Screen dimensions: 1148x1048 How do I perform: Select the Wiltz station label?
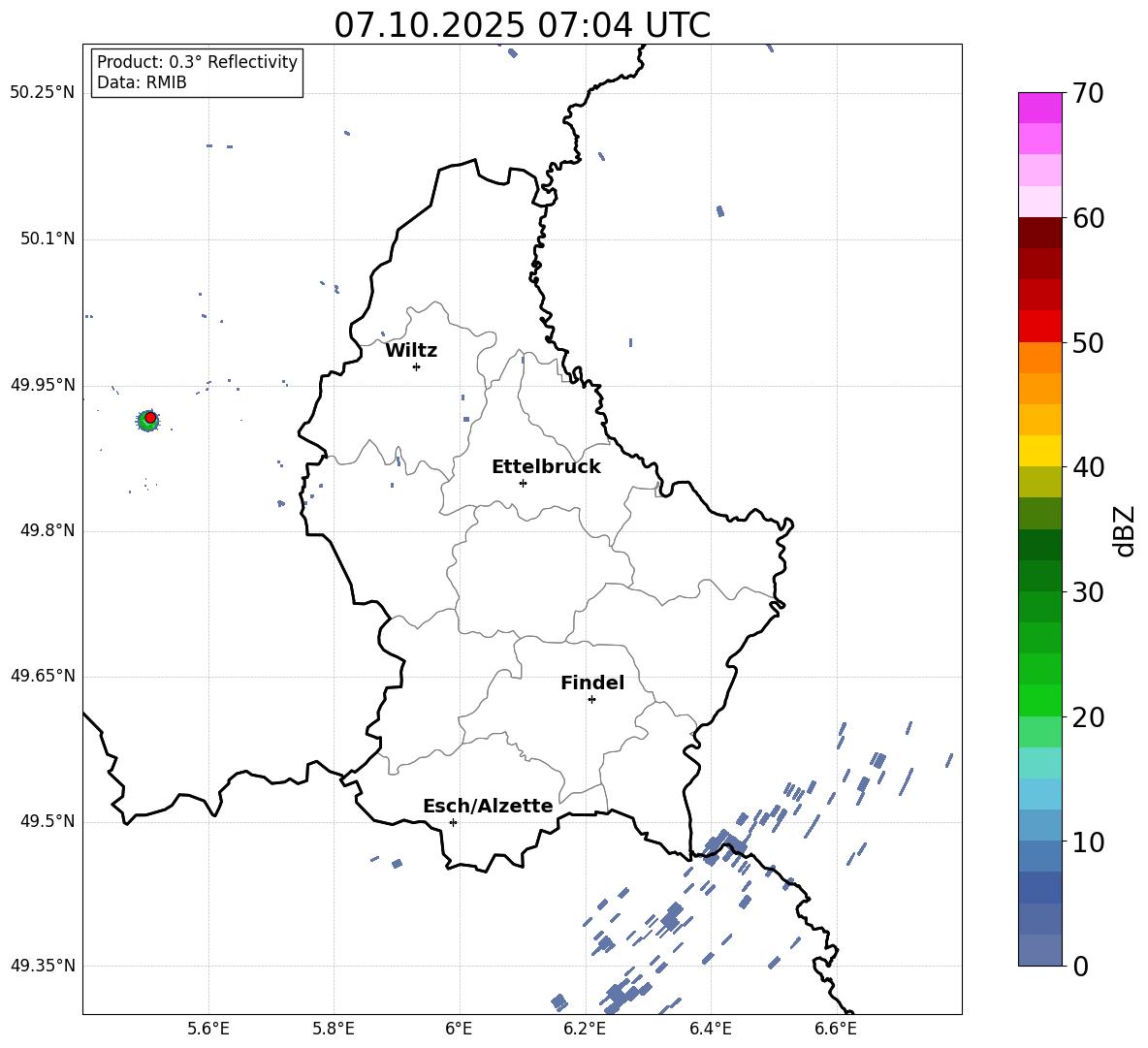[411, 351]
